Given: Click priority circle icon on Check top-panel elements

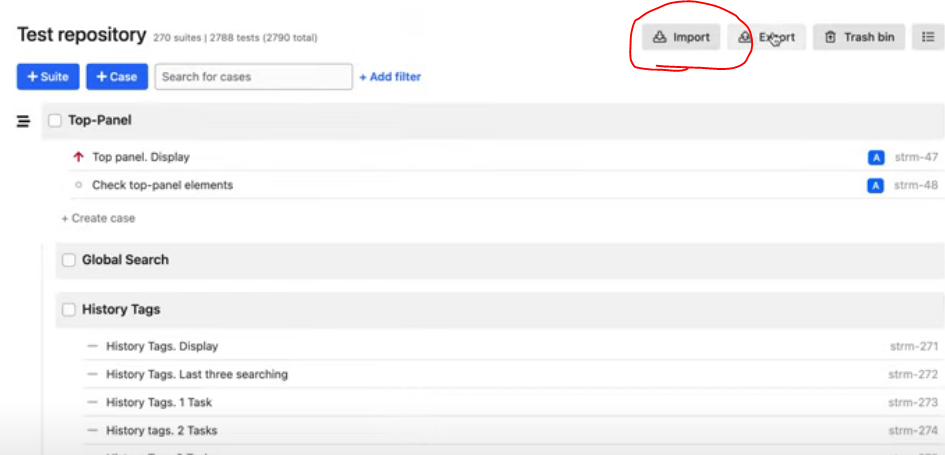Looking at the screenshot, I should point(78,186).
